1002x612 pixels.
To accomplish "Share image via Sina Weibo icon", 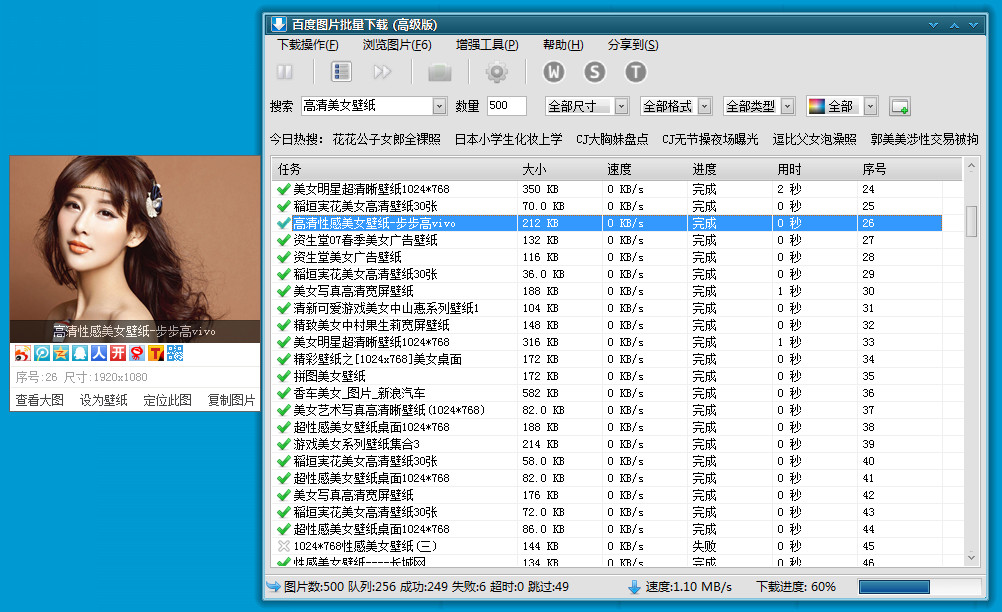I will 22,353.
